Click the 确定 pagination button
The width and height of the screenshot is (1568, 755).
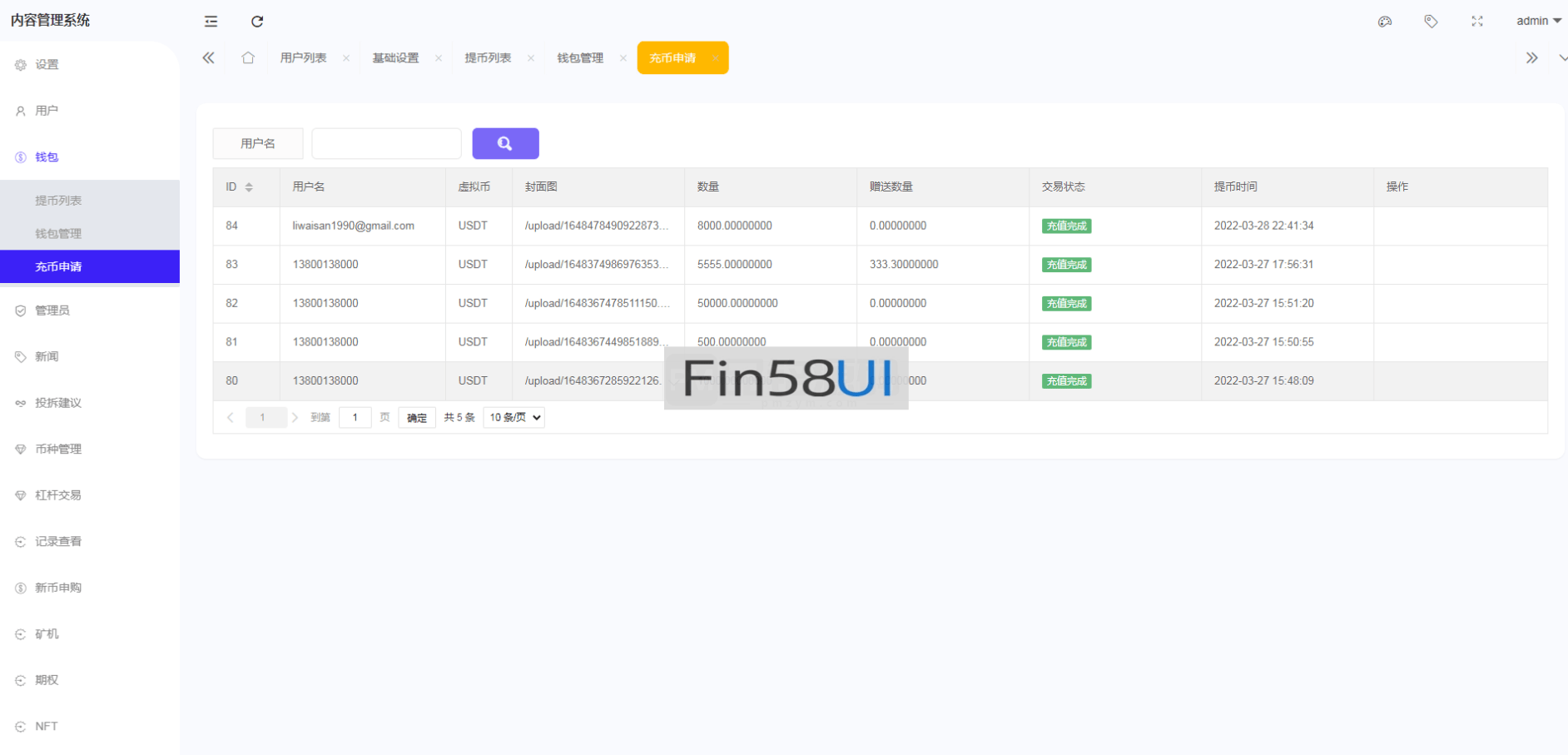[x=416, y=418]
